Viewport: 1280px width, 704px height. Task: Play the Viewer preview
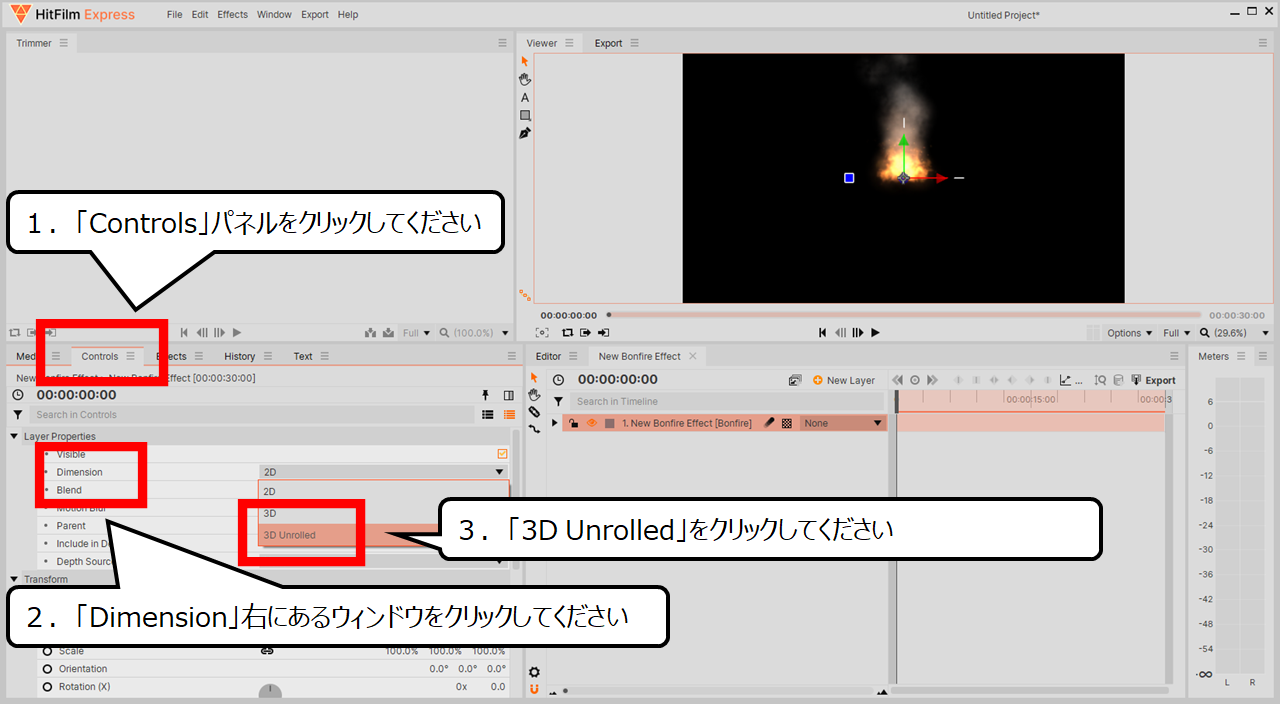875,333
